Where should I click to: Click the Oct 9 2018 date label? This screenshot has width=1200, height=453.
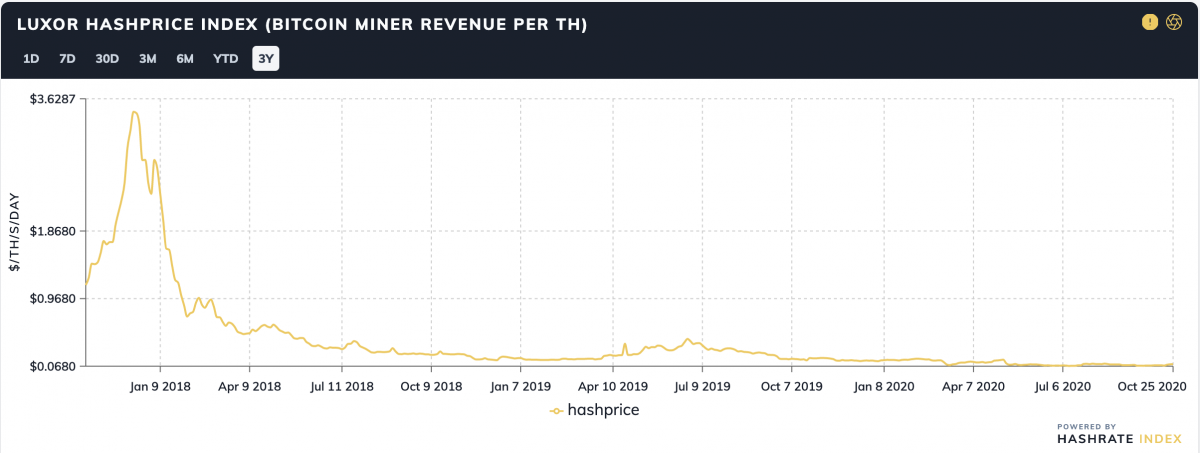point(432,384)
